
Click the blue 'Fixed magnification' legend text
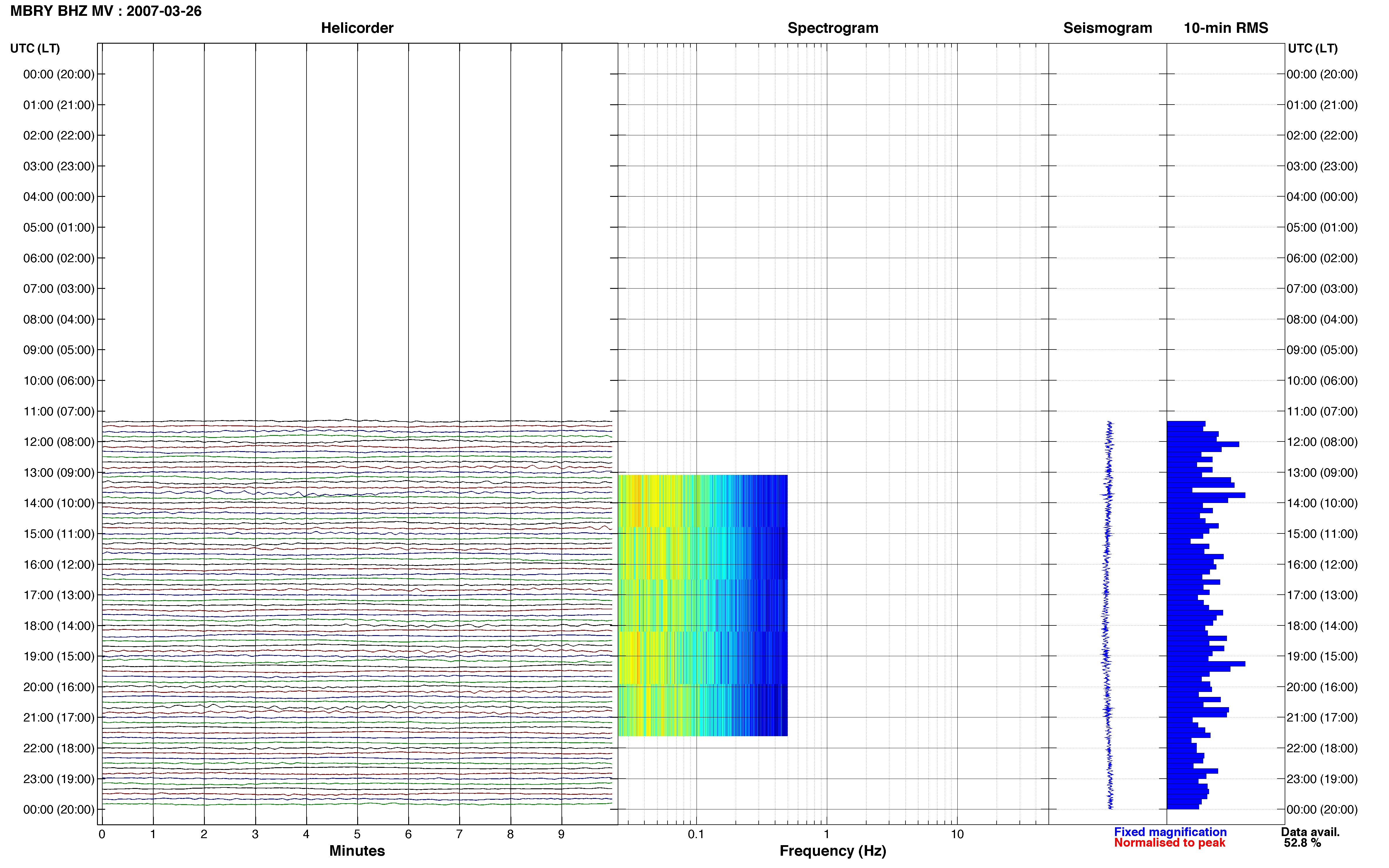point(1170,832)
